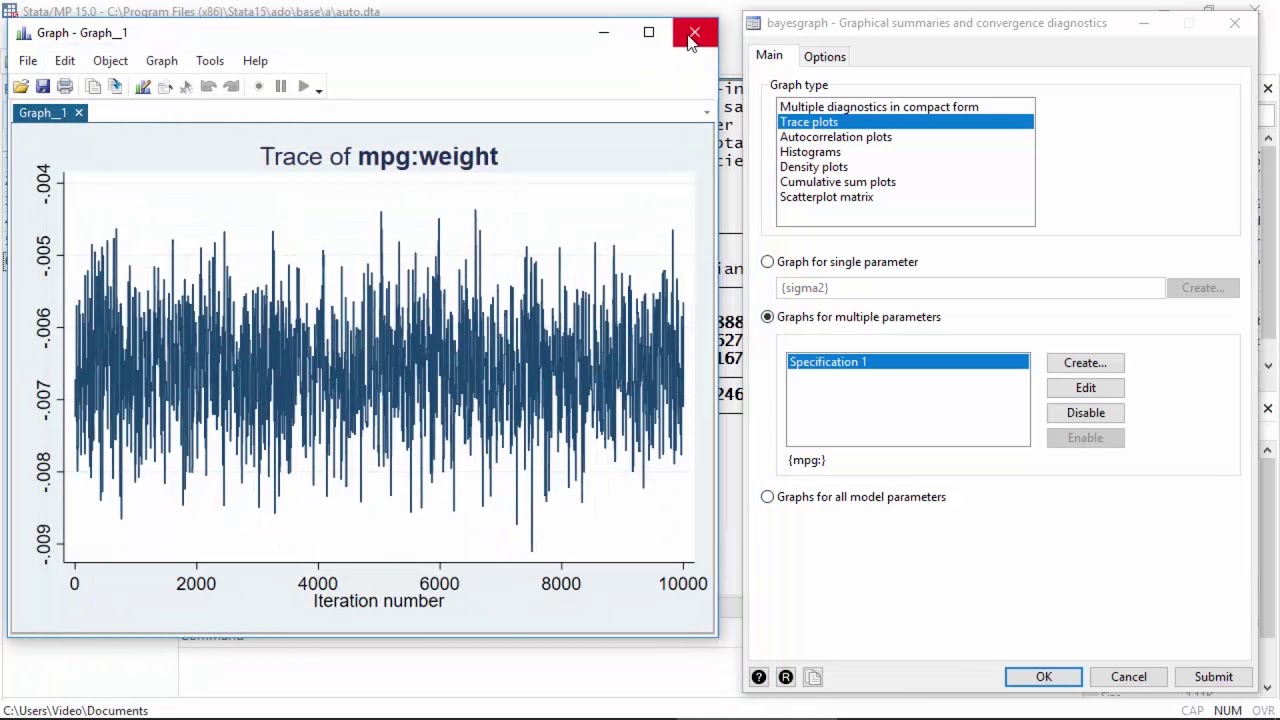1280x720 pixels.
Task: Click the pause recording button in the Graph toolbar
Action: [x=281, y=87]
